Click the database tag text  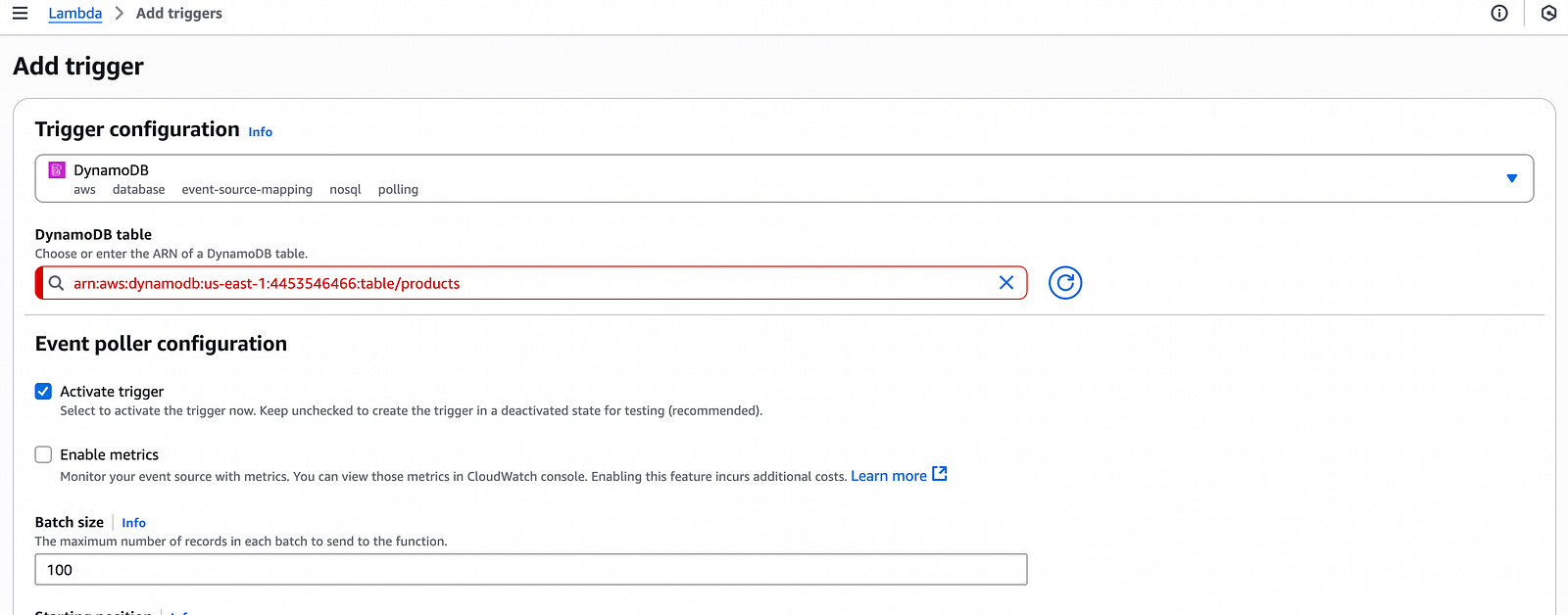(138, 190)
